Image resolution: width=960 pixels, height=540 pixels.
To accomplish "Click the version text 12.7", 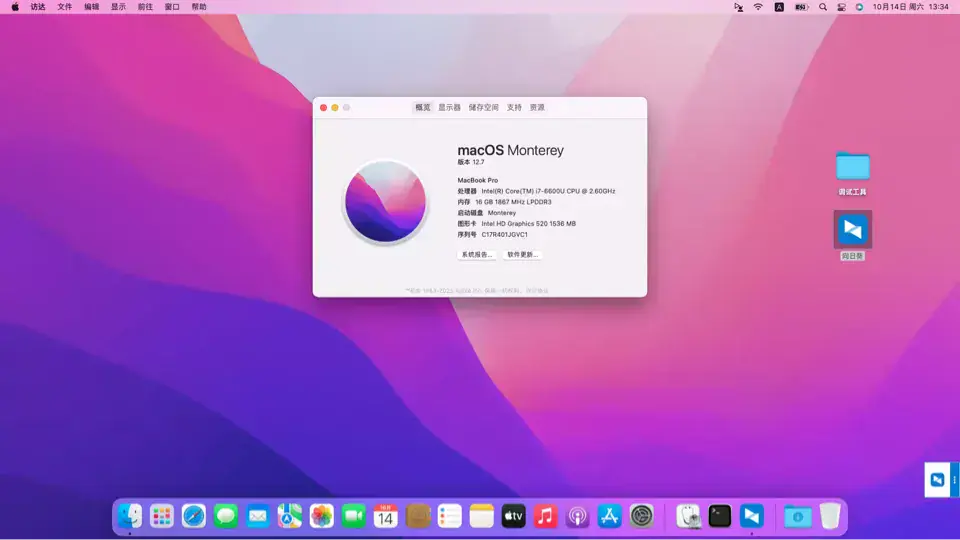I will (x=478, y=162).
